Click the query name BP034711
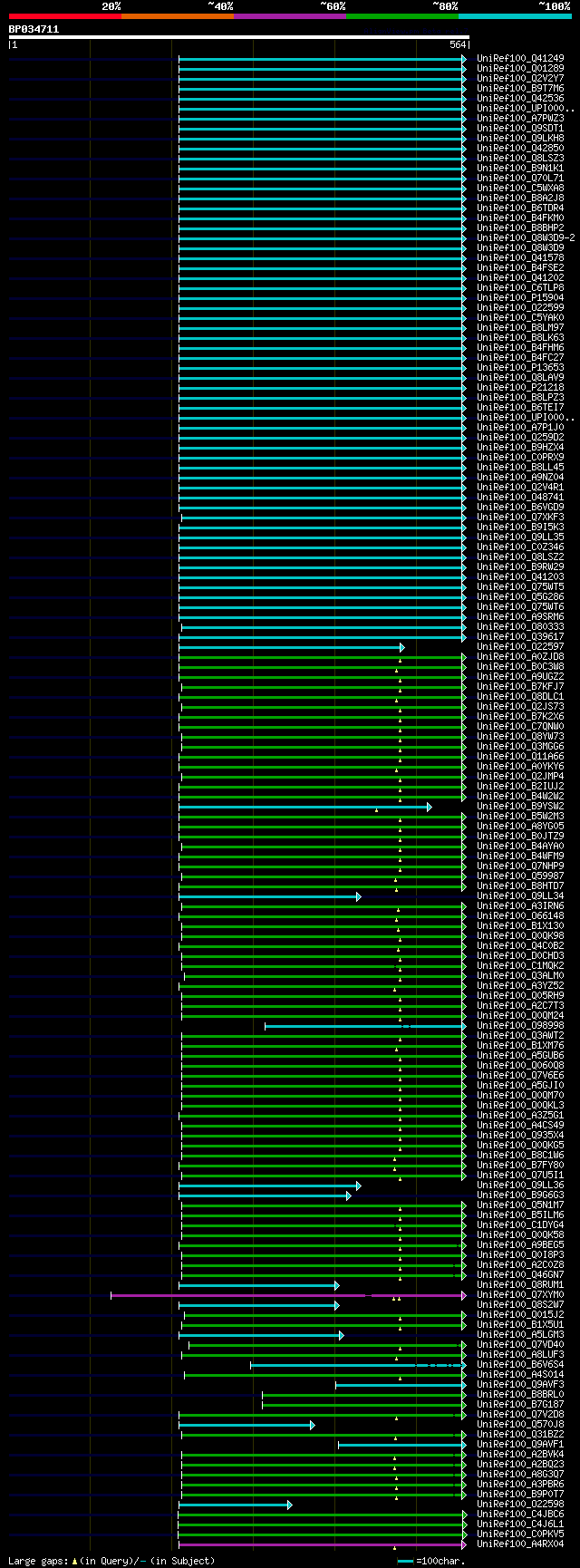 coord(34,29)
